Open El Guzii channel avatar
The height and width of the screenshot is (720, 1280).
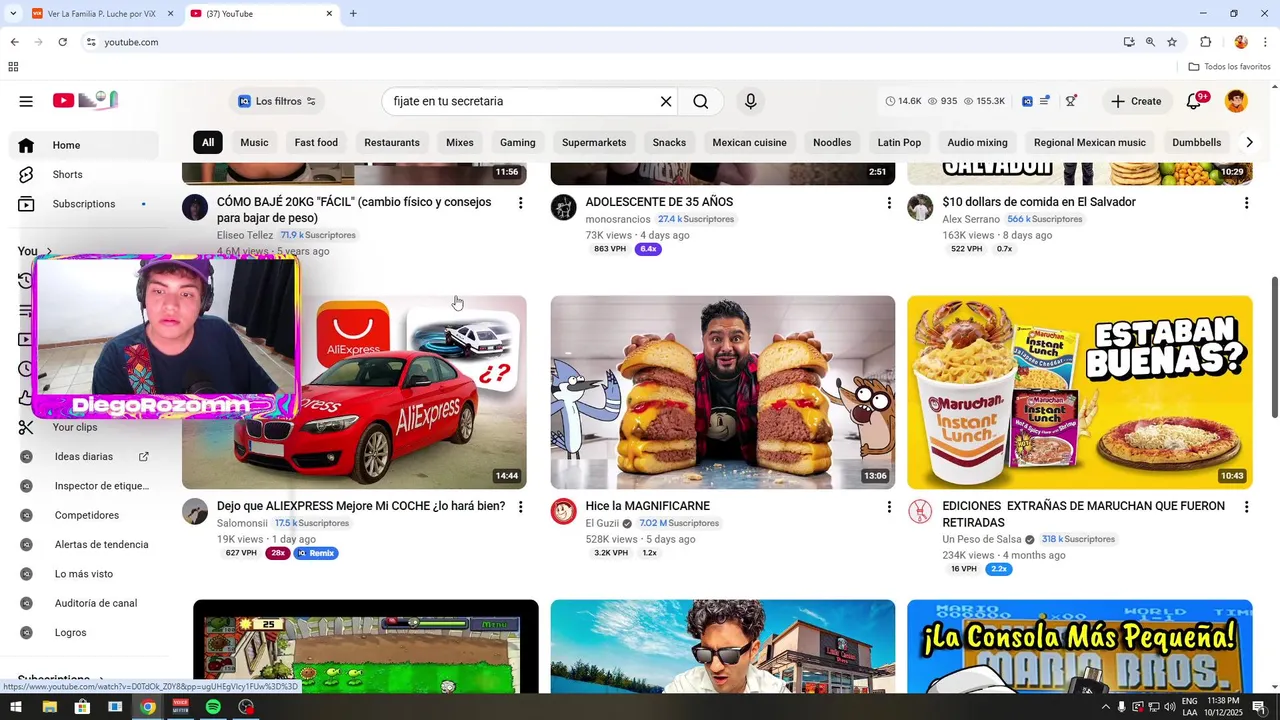point(564,511)
